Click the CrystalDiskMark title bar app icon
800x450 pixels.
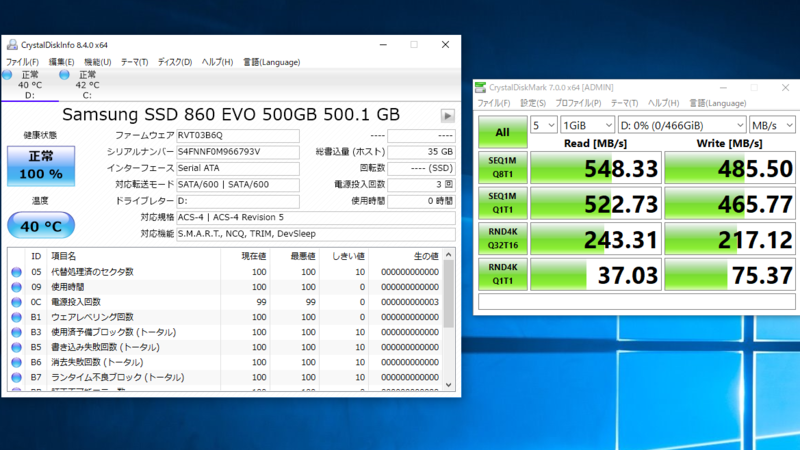coord(480,87)
